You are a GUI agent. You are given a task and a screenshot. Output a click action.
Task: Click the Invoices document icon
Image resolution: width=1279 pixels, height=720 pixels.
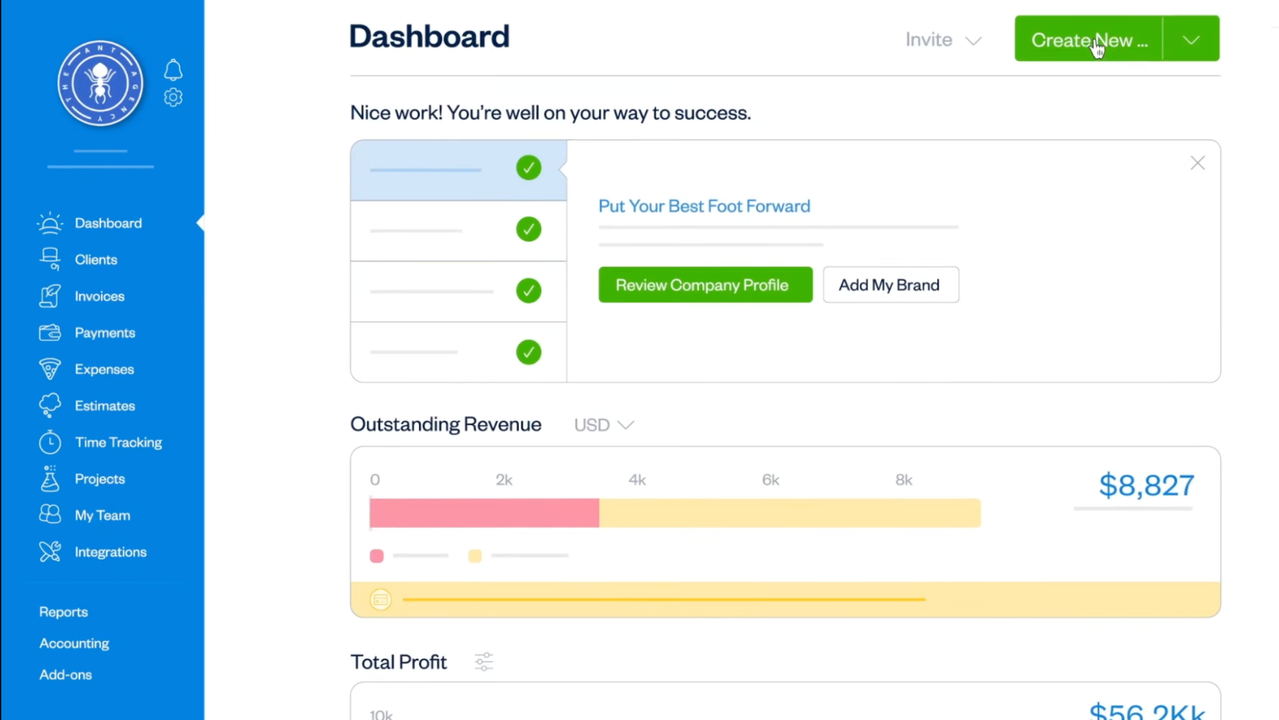(x=50, y=296)
